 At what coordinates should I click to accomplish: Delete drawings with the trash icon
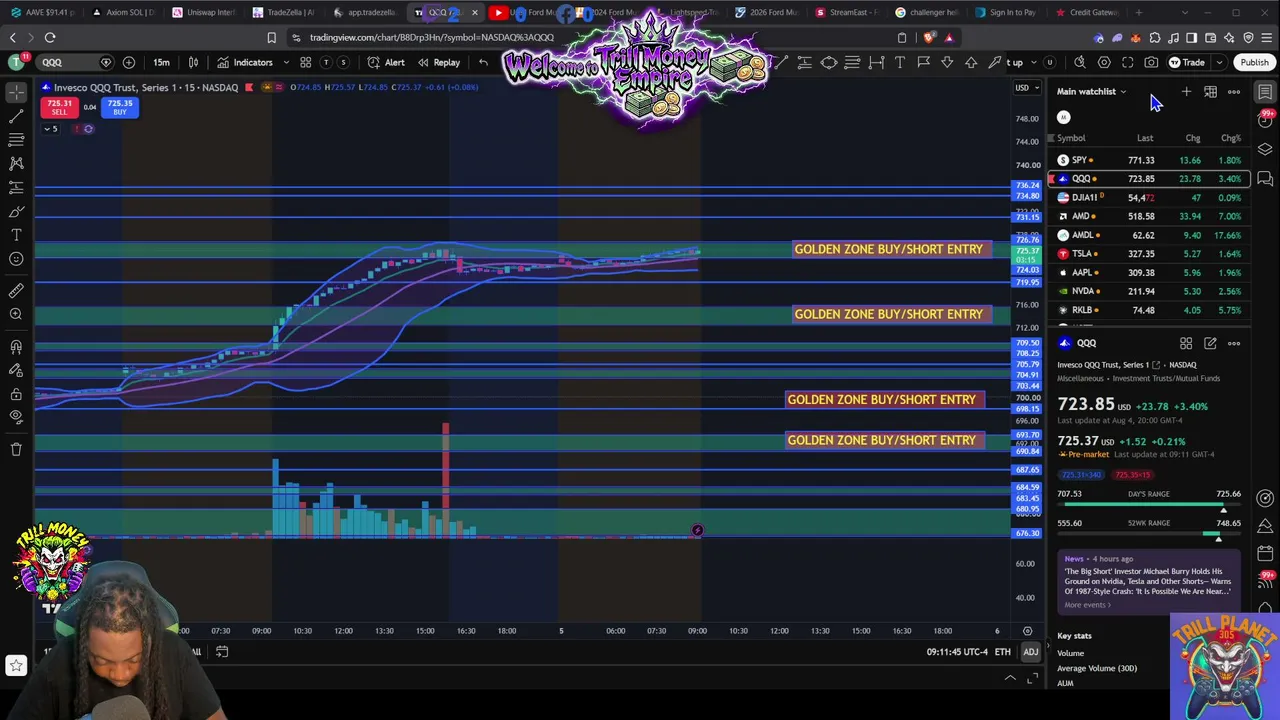(16, 450)
